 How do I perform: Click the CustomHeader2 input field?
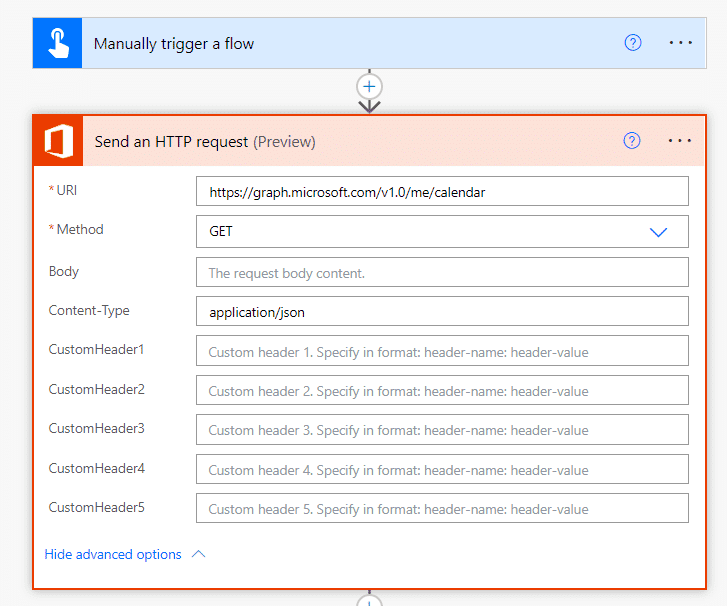point(442,390)
